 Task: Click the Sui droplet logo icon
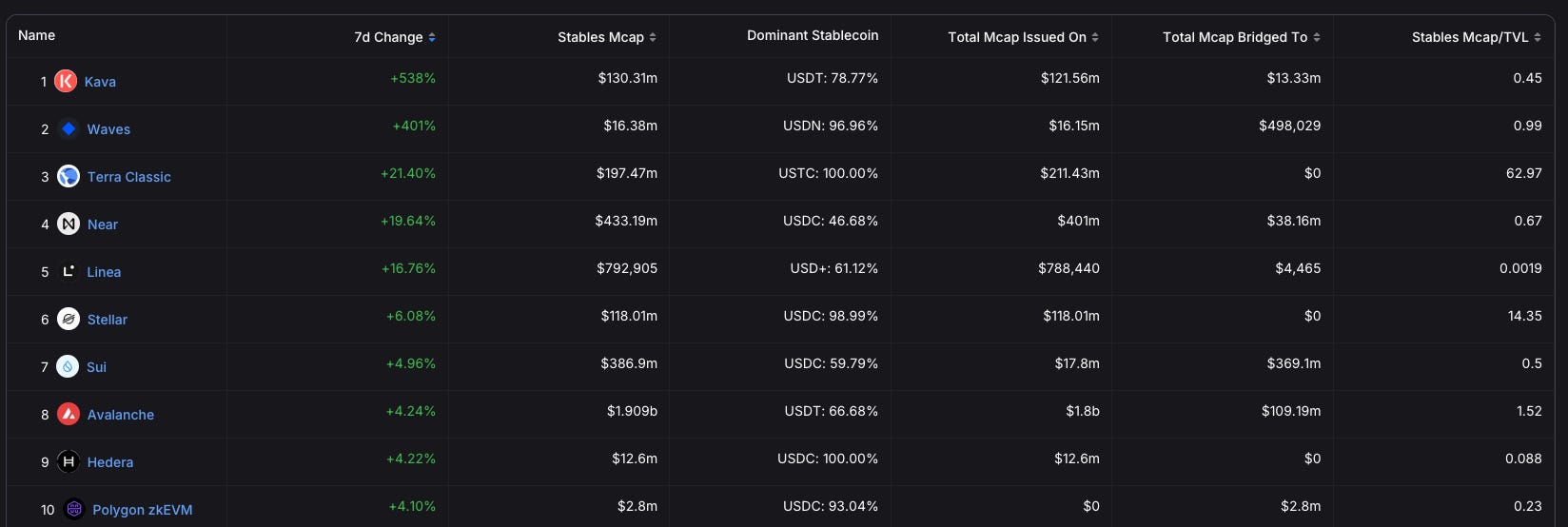pos(68,367)
